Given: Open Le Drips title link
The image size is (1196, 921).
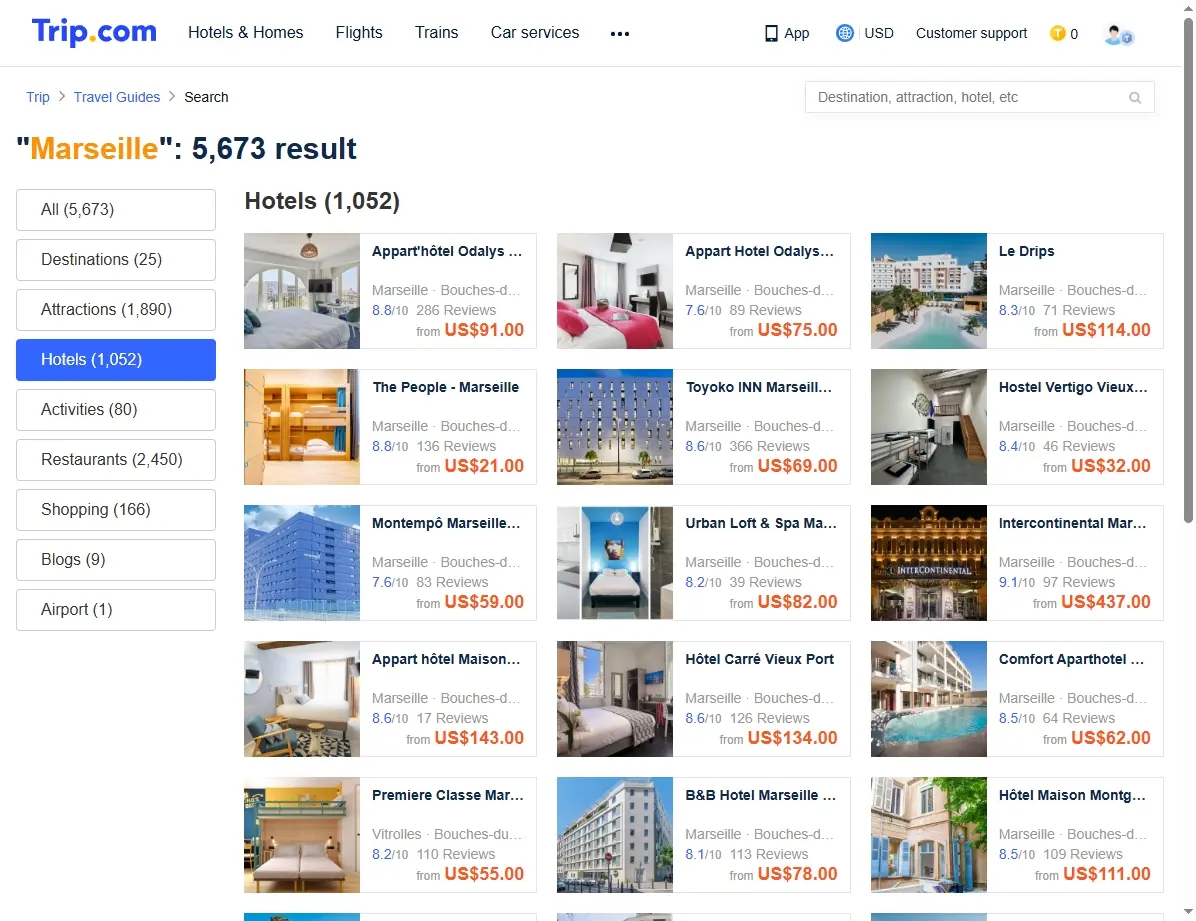Looking at the screenshot, I should click(1026, 251).
